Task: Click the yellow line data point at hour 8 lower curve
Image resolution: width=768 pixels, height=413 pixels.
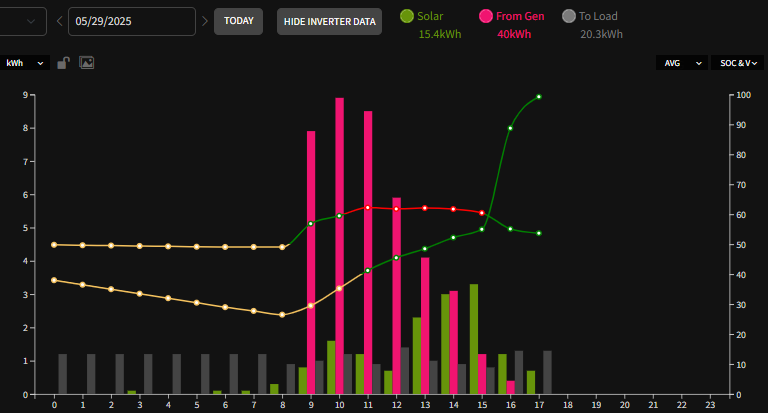Action: click(x=282, y=315)
